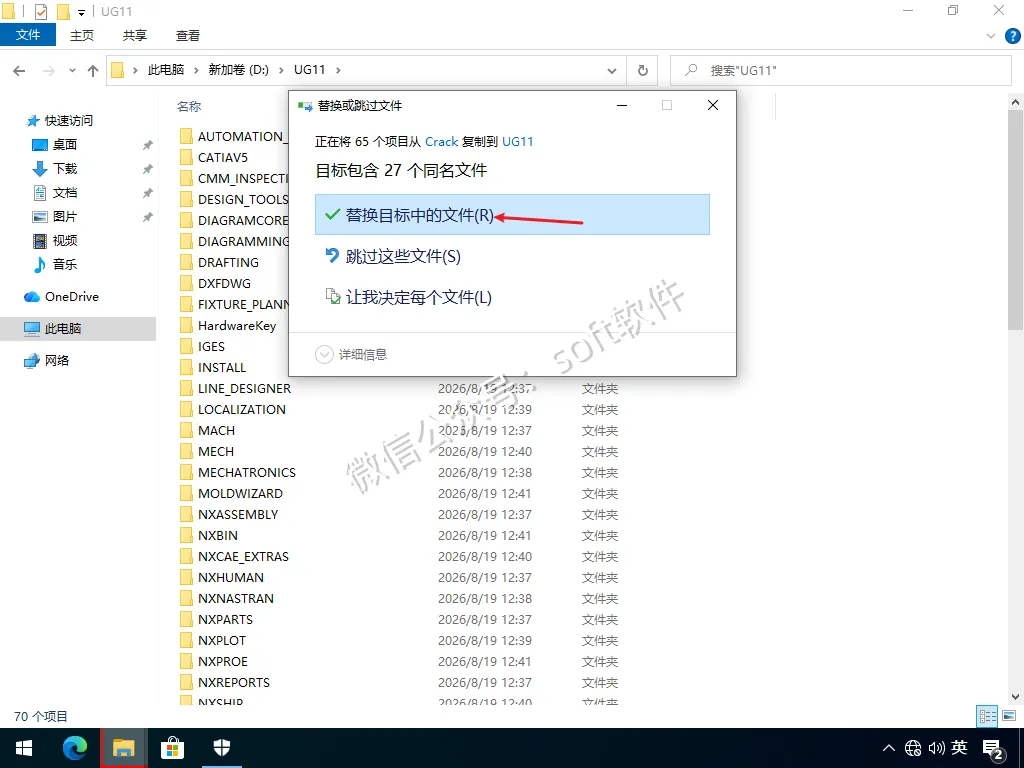
Task: Choose Let me decide for each file
Action: tap(512, 297)
